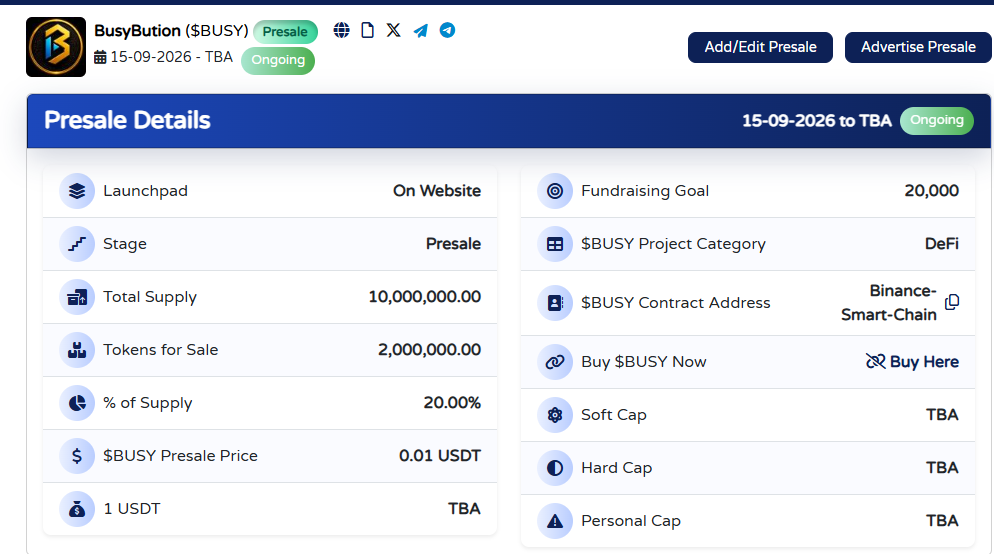This screenshot has height=554, width=994.
Task: Click the $BUSY Presale Price label
Action: click(x=180, y=456)
